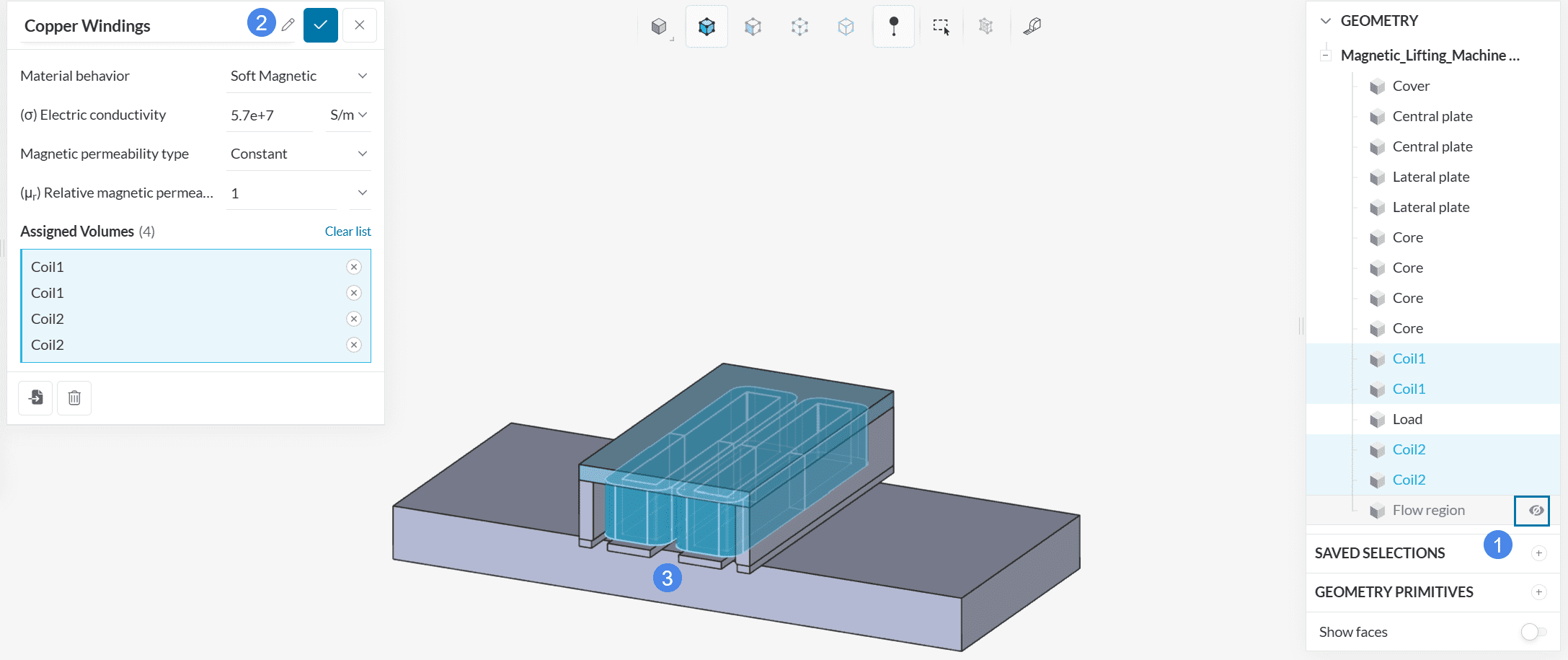Switch to node selection mode

click(x=846, y=27)
